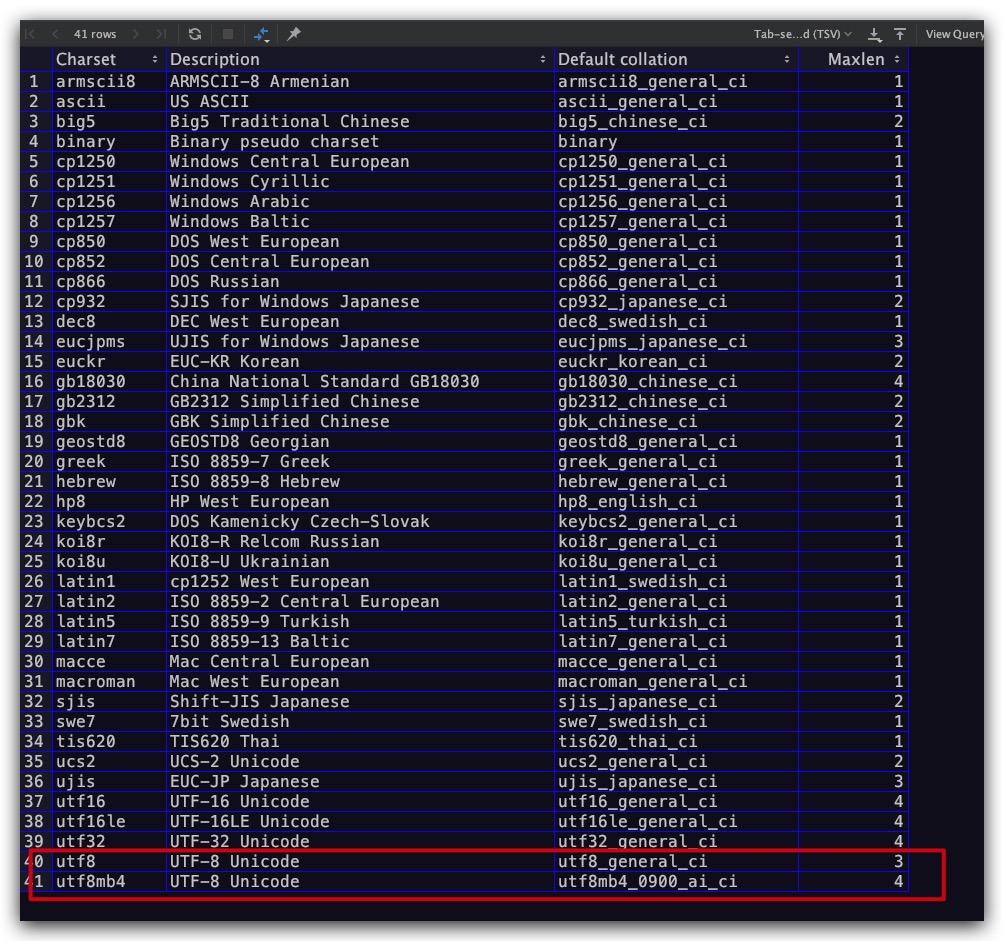
Task: Select the 'KOI8-U Ukrainian' description cell
Action: tap(360, 561)
